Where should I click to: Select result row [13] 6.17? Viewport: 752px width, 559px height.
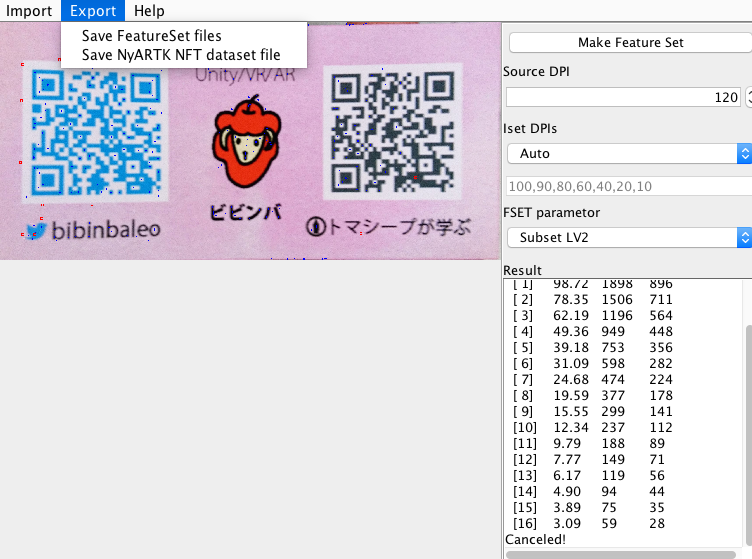click(x=589, y=476)
